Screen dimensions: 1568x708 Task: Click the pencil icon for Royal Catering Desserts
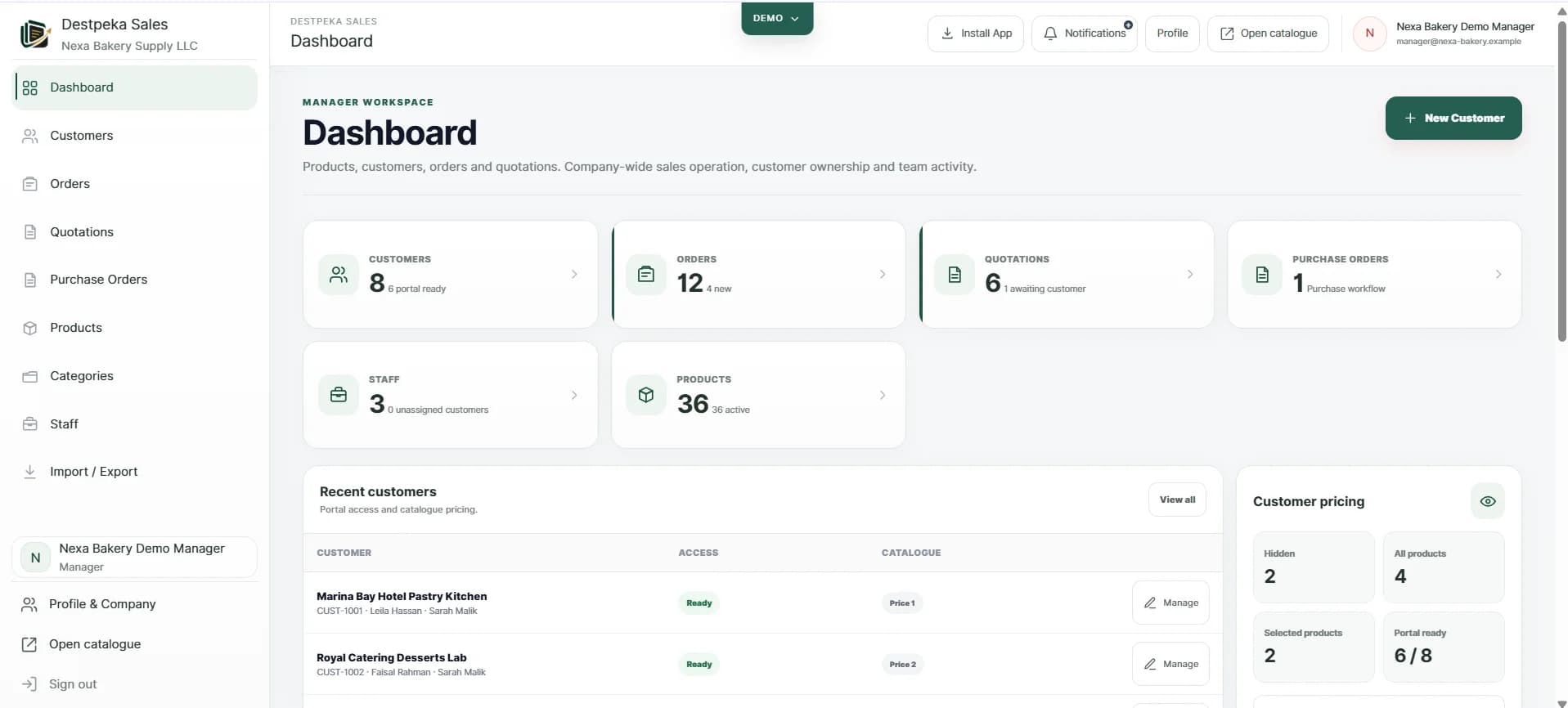click(1150, 664)
